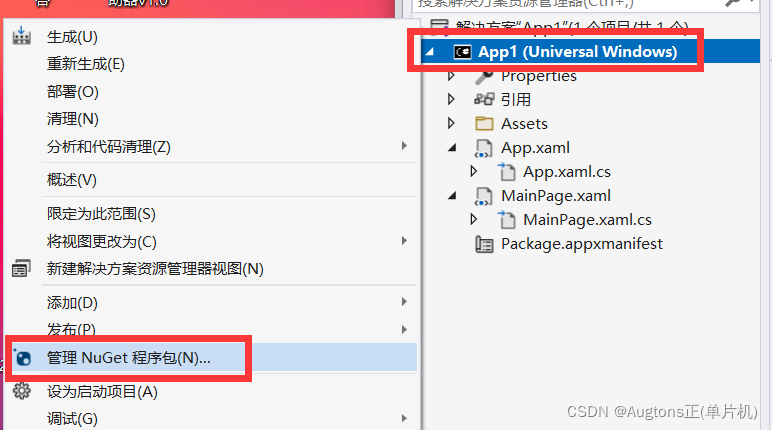This screenshot has width=772, height=430.
Task: Expand submenu arrow for 分析和代码清理
Action: (x=404, y=146)
